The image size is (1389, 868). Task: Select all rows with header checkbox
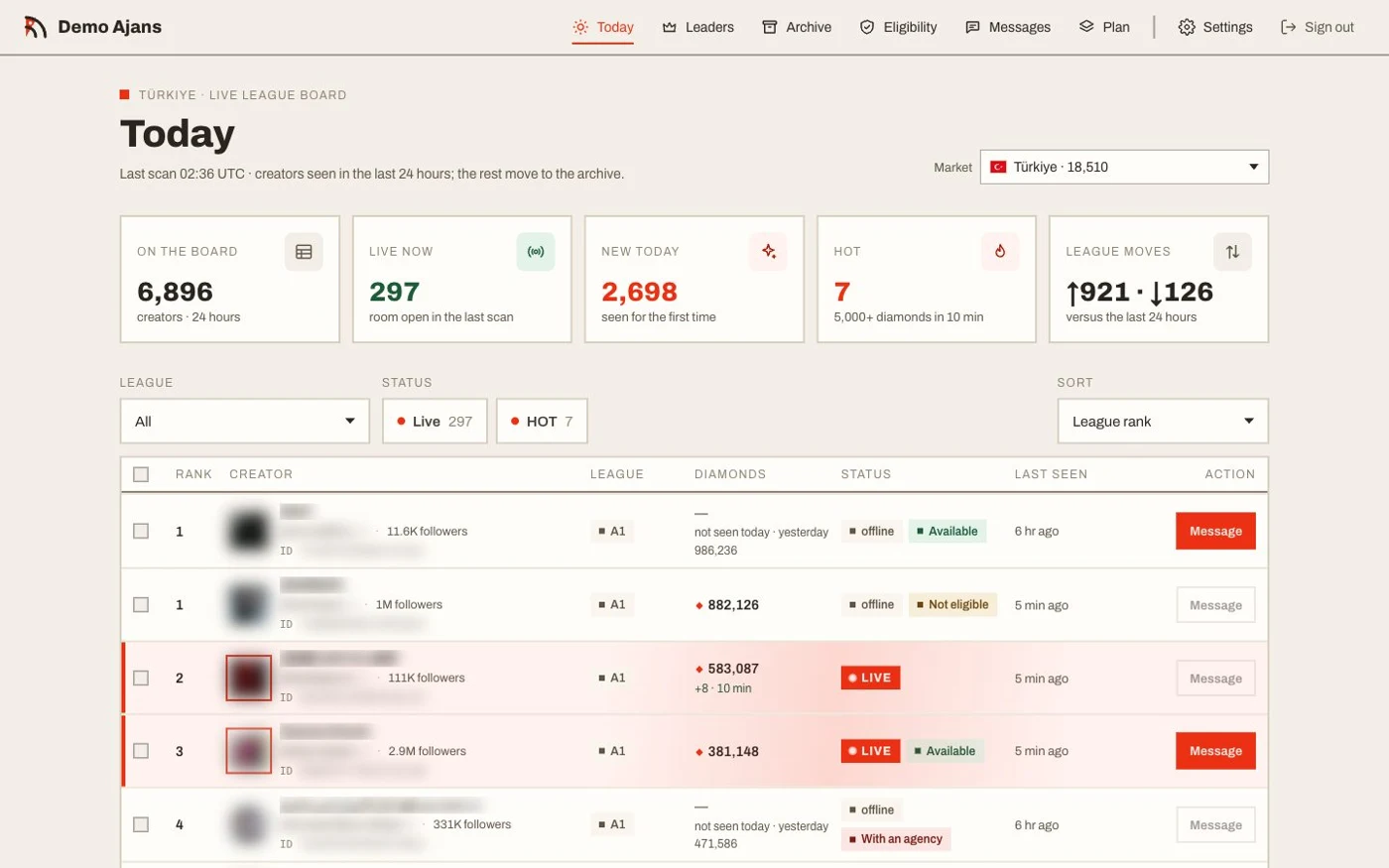click(x=141, y=474)
